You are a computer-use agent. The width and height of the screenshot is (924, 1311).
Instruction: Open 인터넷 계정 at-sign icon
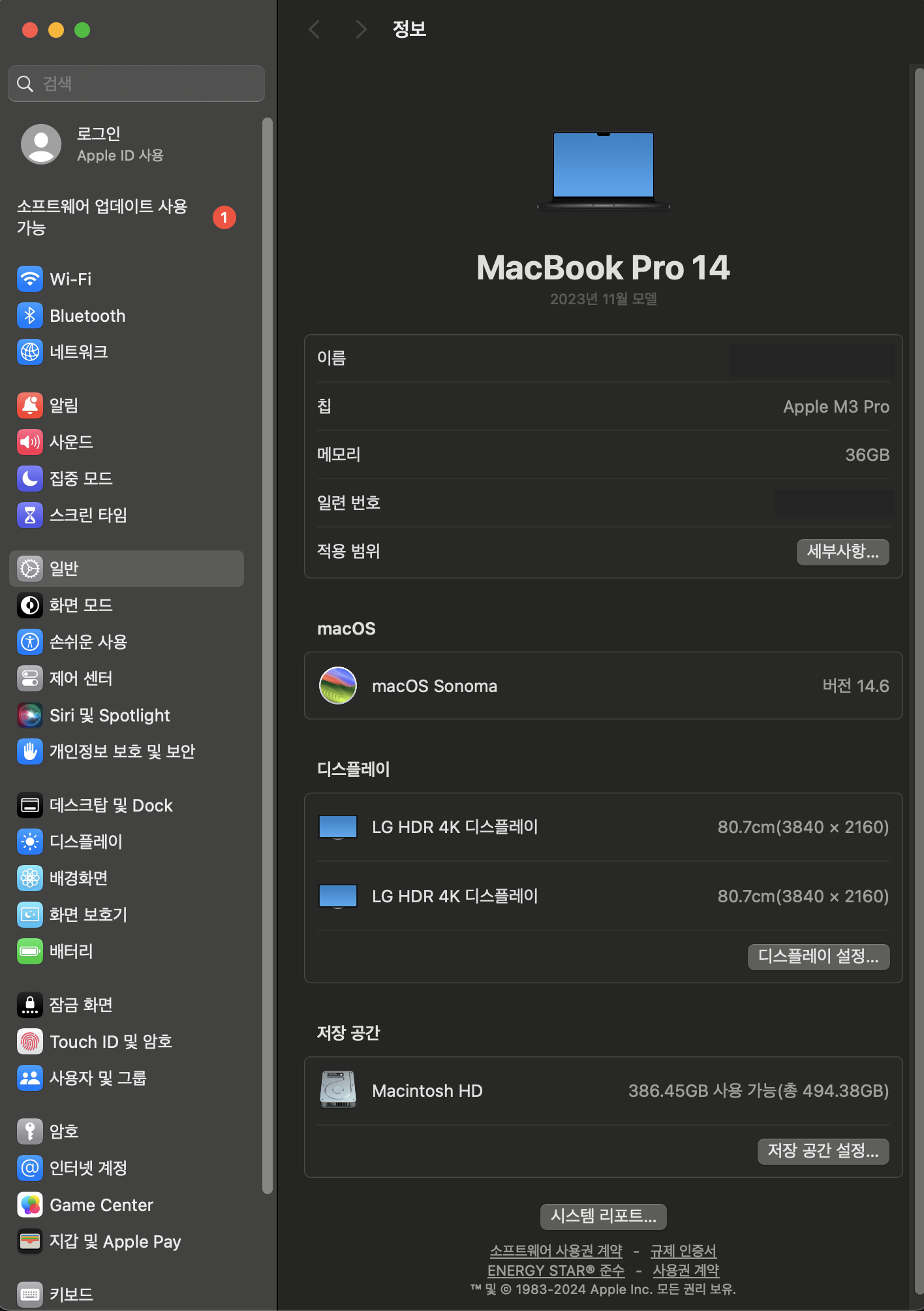click(30, 1168)
